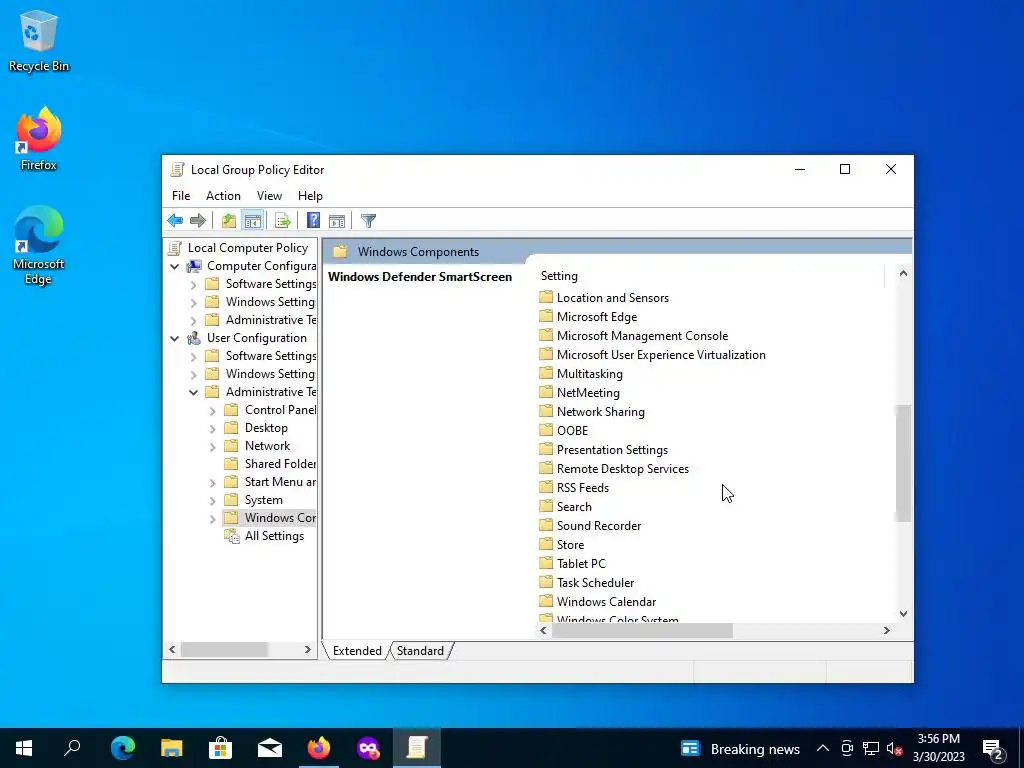Viewport: 1024px width, 768px height.
Task: Select RSS Feeds folder
Action: [x=583, y=488]
